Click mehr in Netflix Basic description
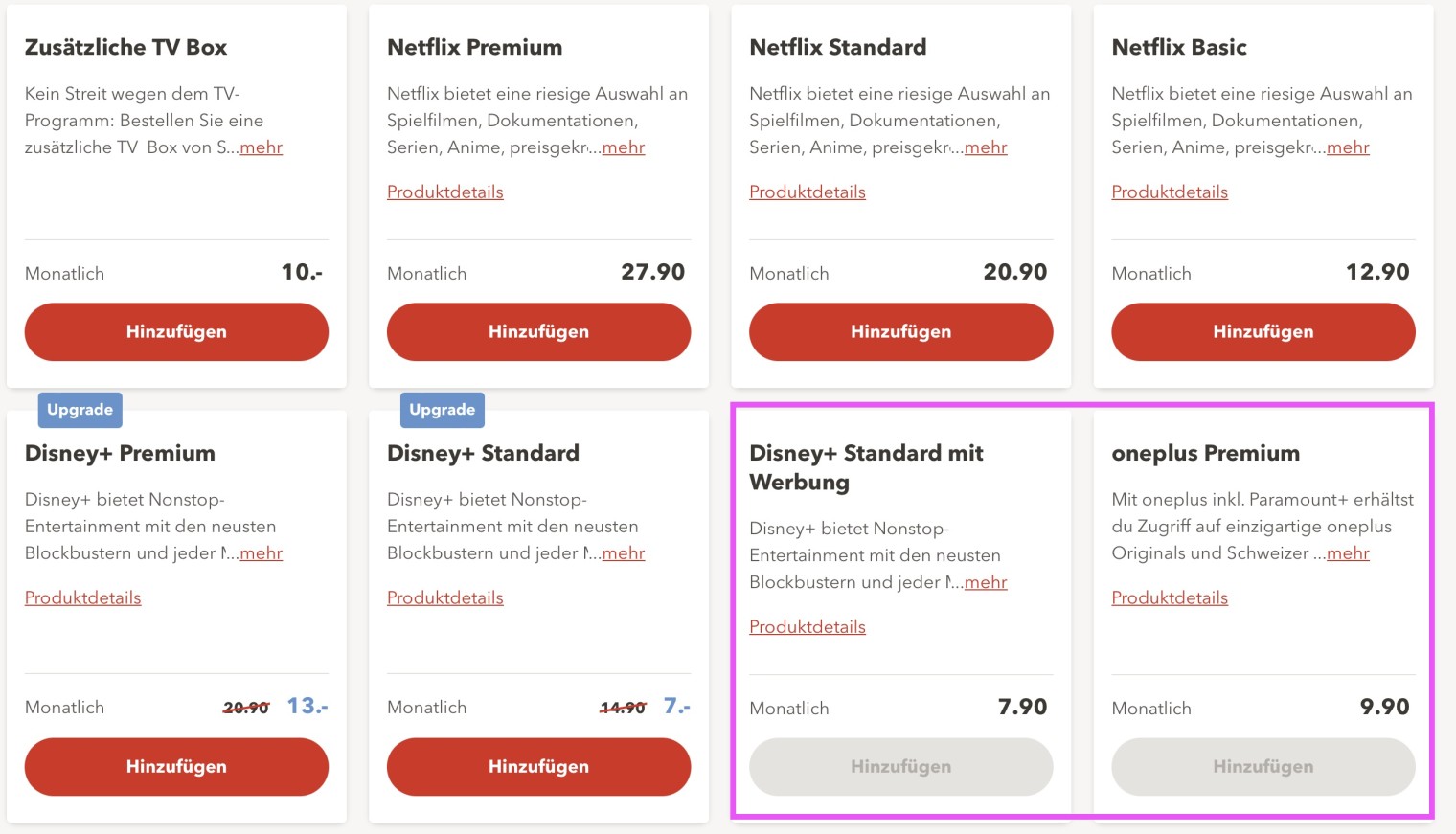The width and height of the screenshot is (1456, 834). pos(1348,147)
